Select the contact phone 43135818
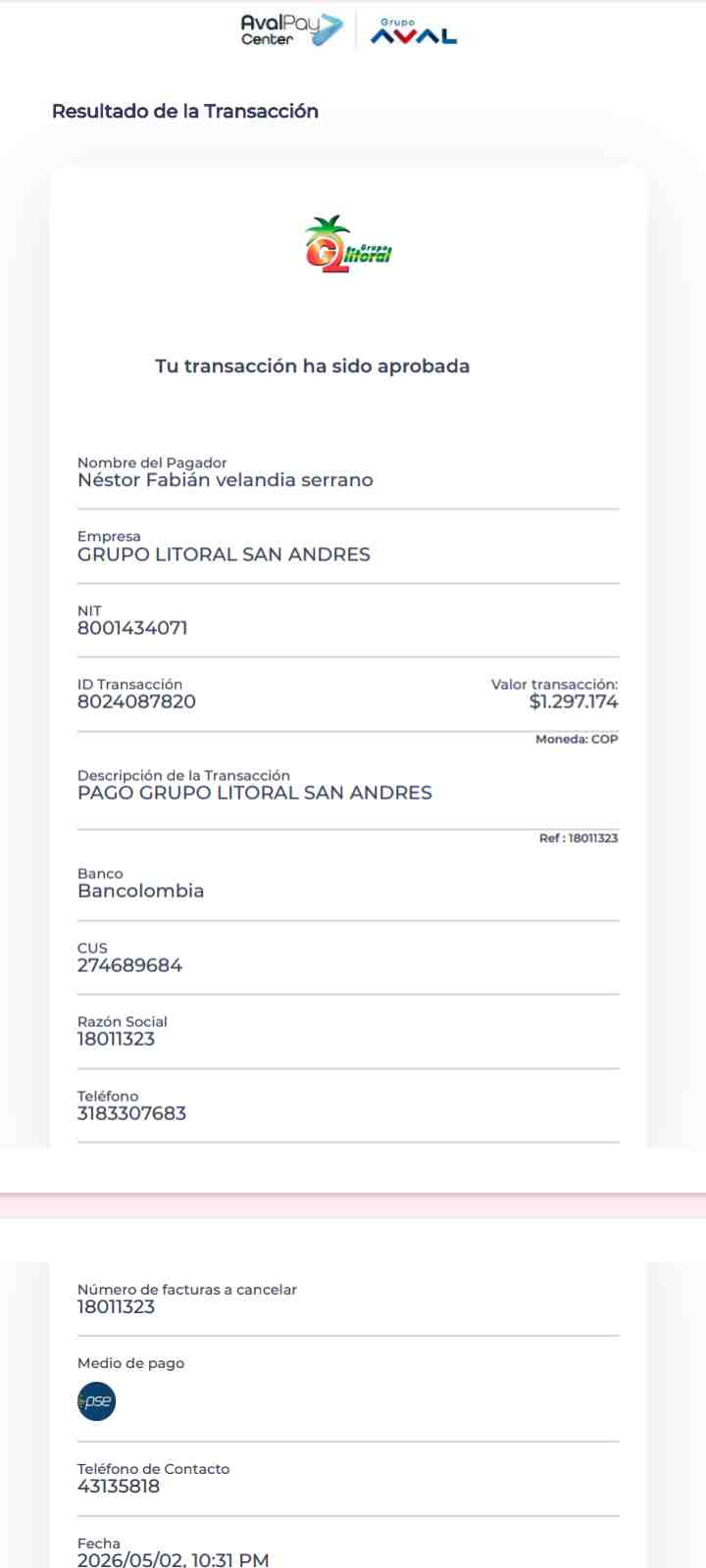 119,1487
